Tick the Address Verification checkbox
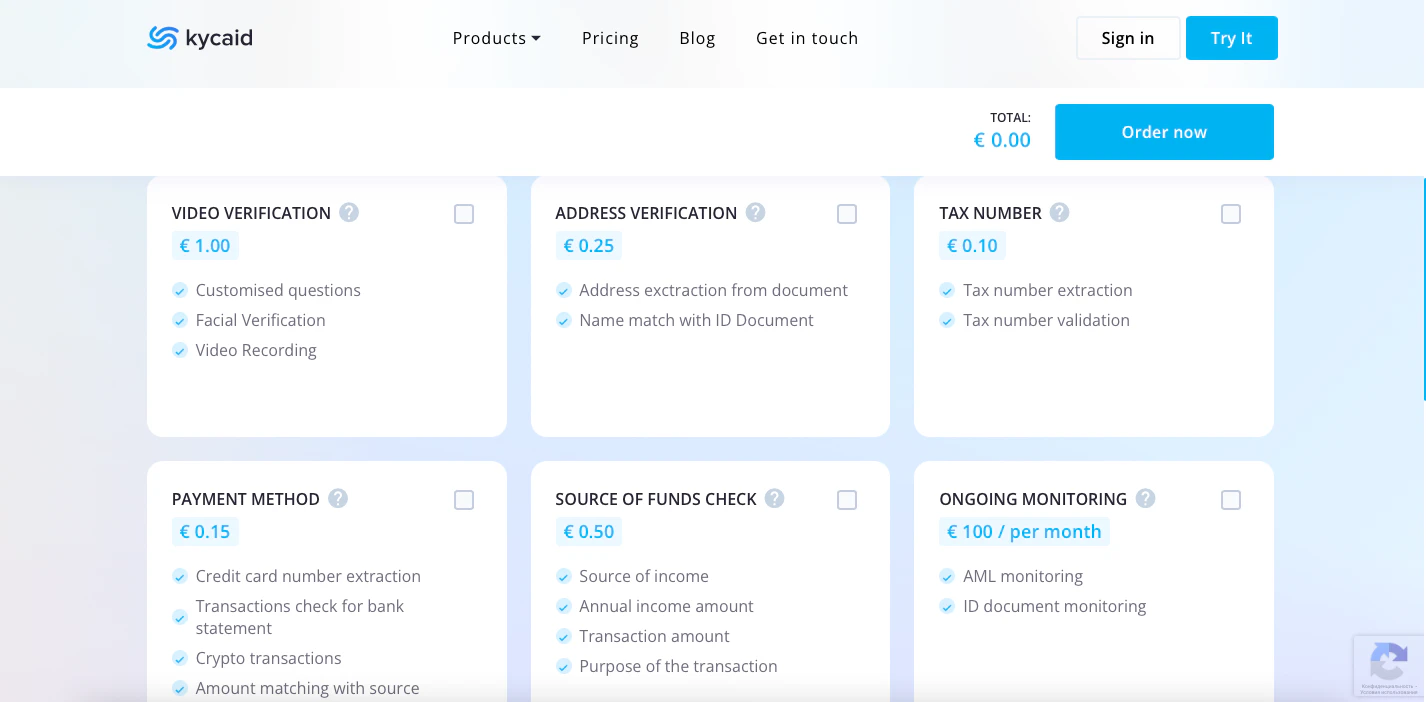1426x702 pixels. [847, 214]
